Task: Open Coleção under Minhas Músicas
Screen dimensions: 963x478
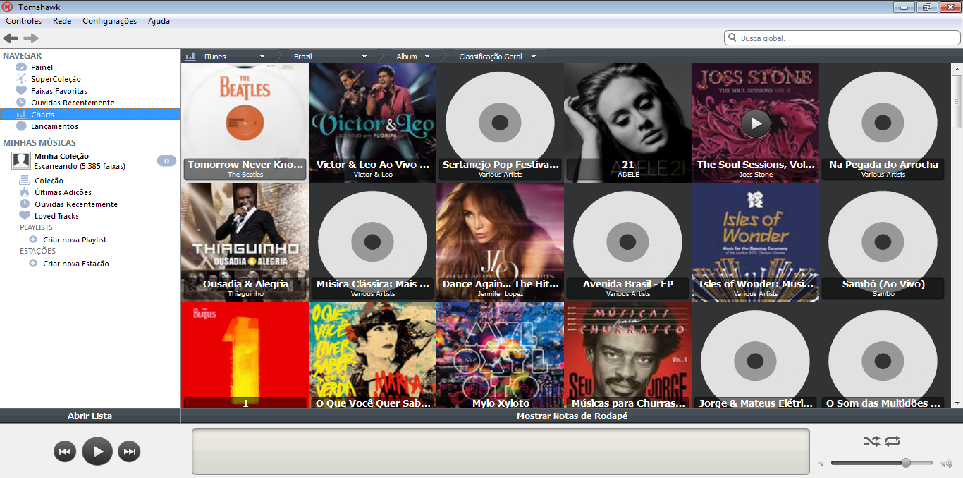Action: pos(49,181)
